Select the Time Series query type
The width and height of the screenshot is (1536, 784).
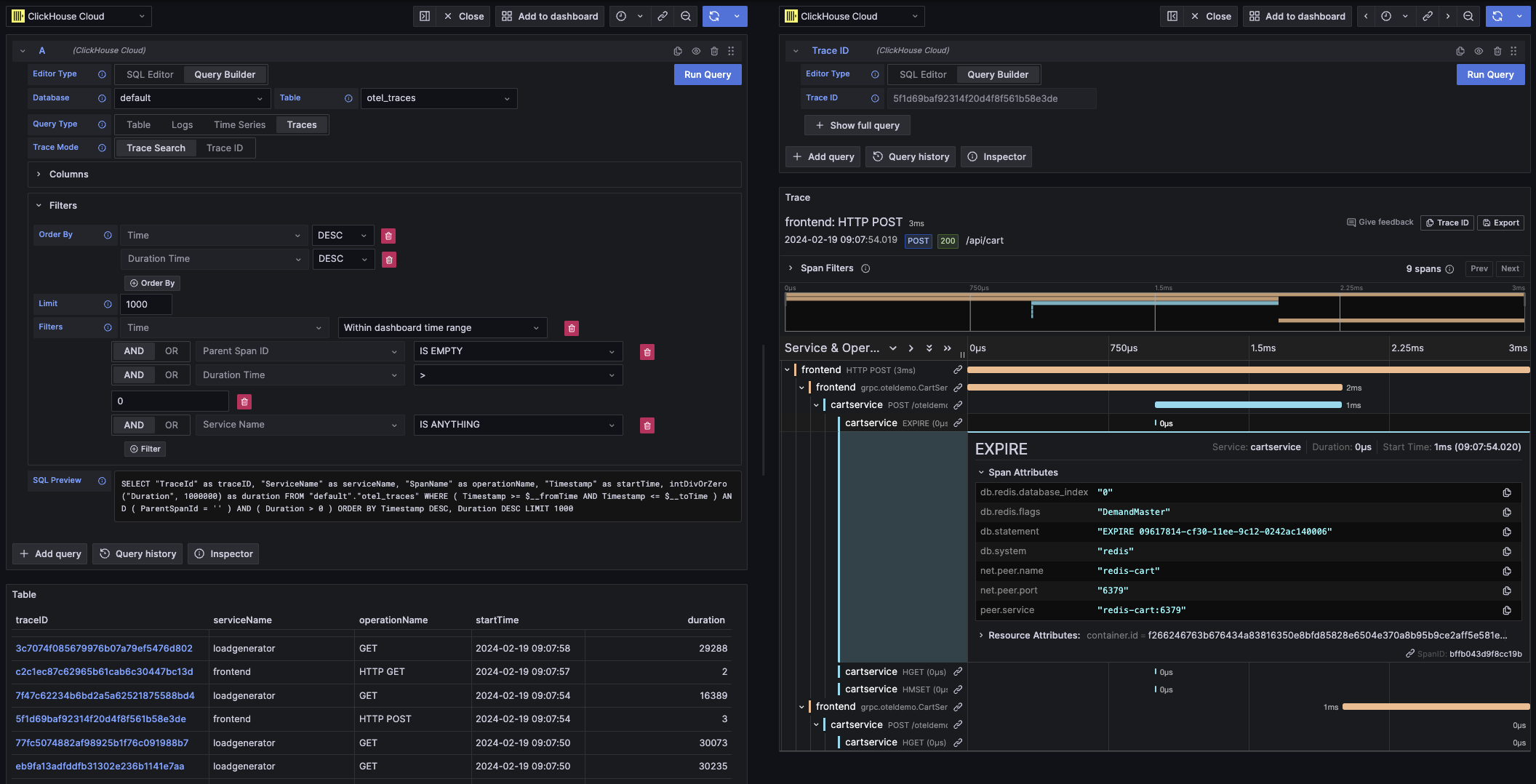239,125
